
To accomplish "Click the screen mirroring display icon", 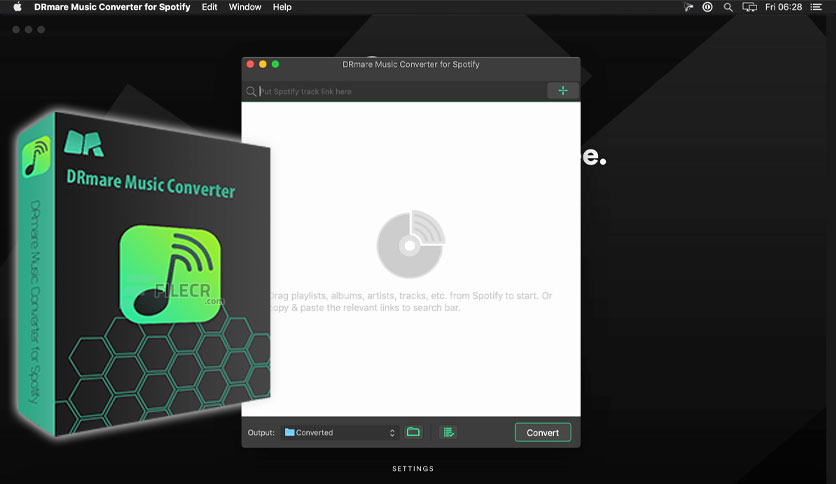I will coord(749,7).
